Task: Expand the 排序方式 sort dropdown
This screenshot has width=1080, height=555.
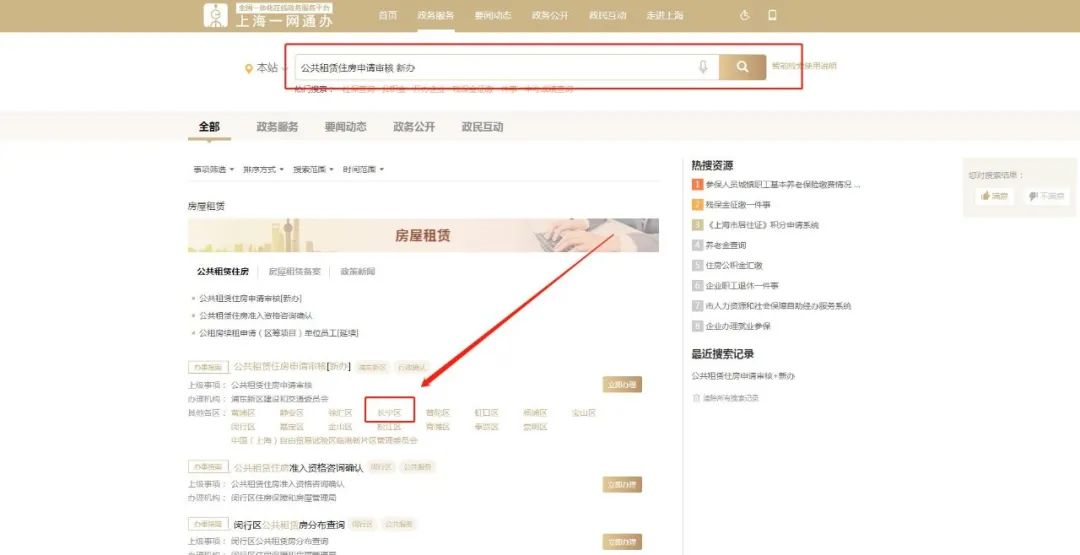Action: [x=262, y=170]
